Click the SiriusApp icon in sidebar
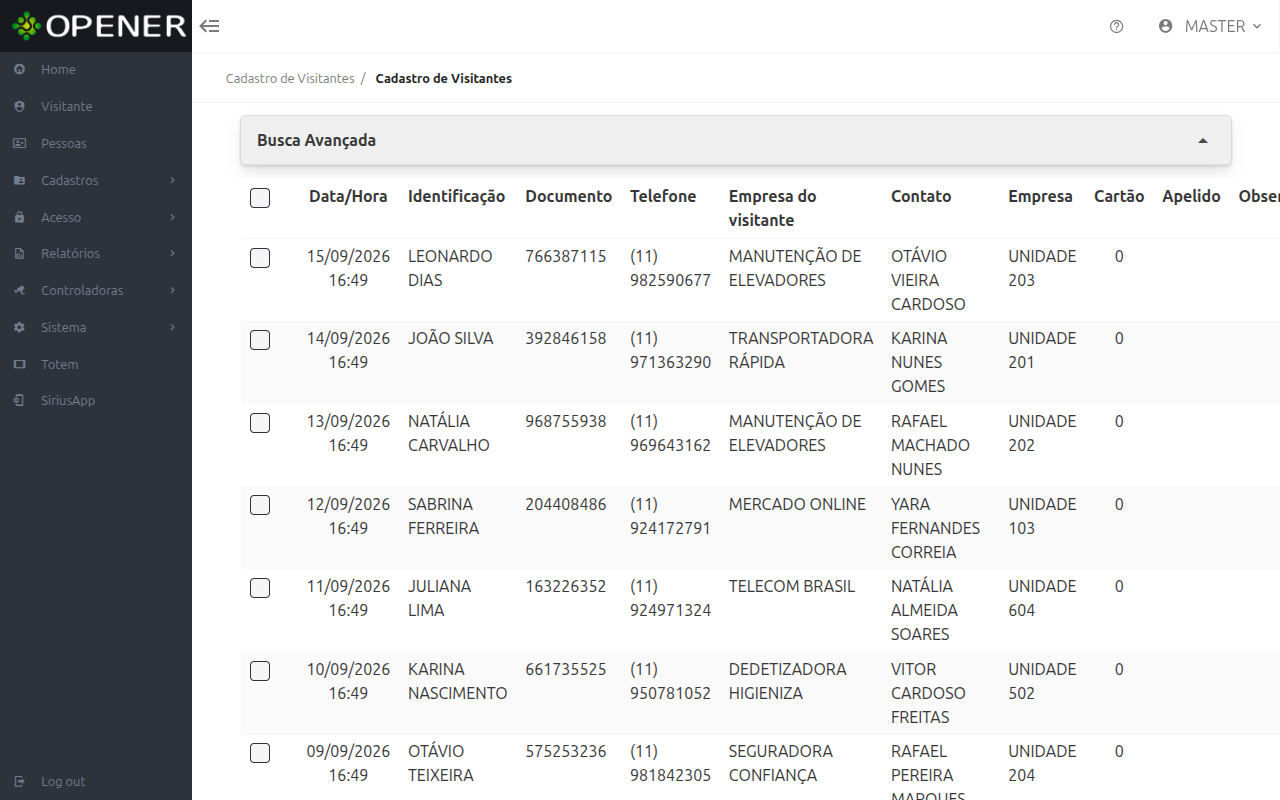Image resolution: width=1280 pixels, height=800 pixels. [19, 400]
